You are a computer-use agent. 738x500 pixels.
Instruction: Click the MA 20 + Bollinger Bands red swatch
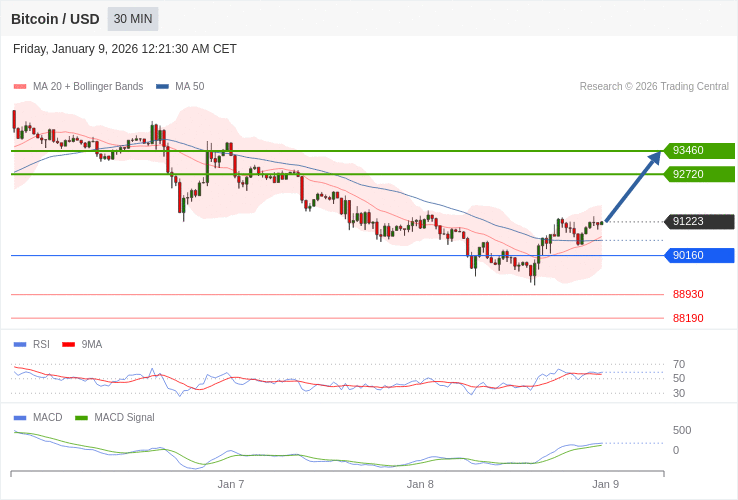coord(20,87)
